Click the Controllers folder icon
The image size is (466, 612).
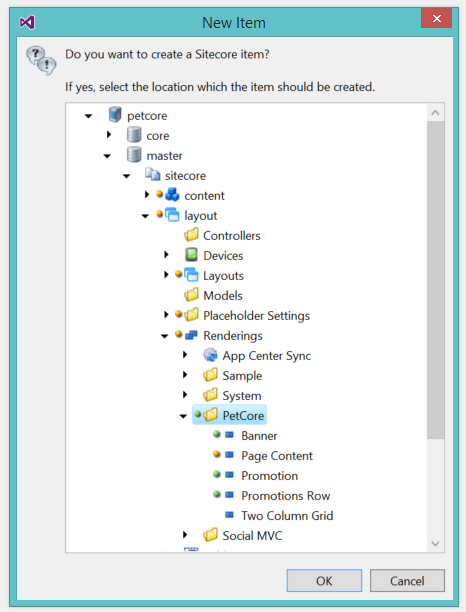click(x=191, y=235)
